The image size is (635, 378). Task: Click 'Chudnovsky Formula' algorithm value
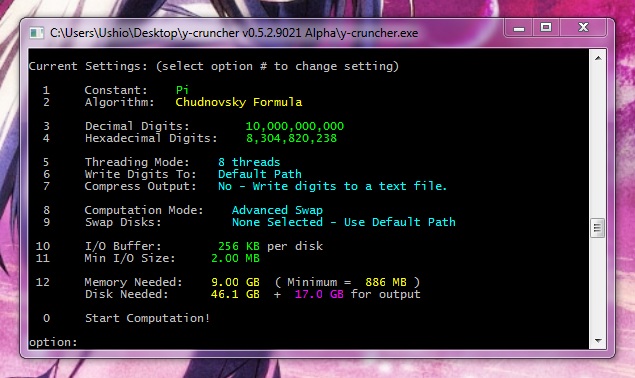pyautogui.click(x=239, y=102)
